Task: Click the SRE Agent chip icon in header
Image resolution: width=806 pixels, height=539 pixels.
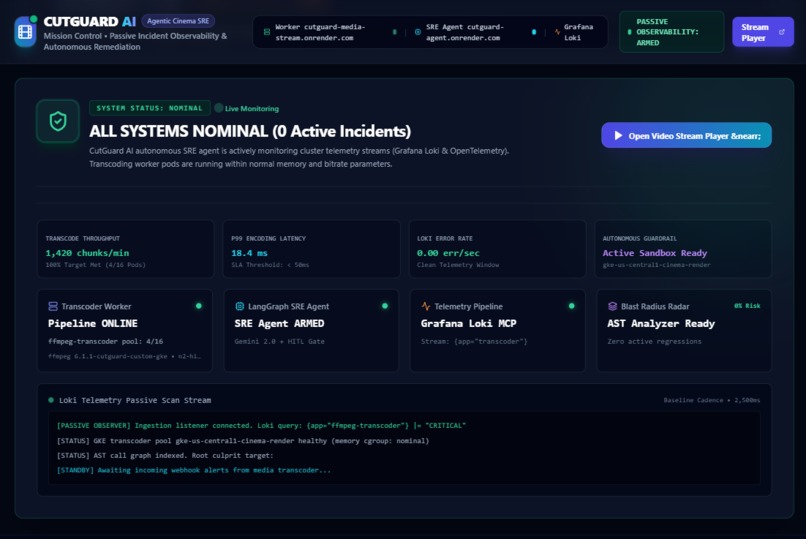Action: (417, 32)
